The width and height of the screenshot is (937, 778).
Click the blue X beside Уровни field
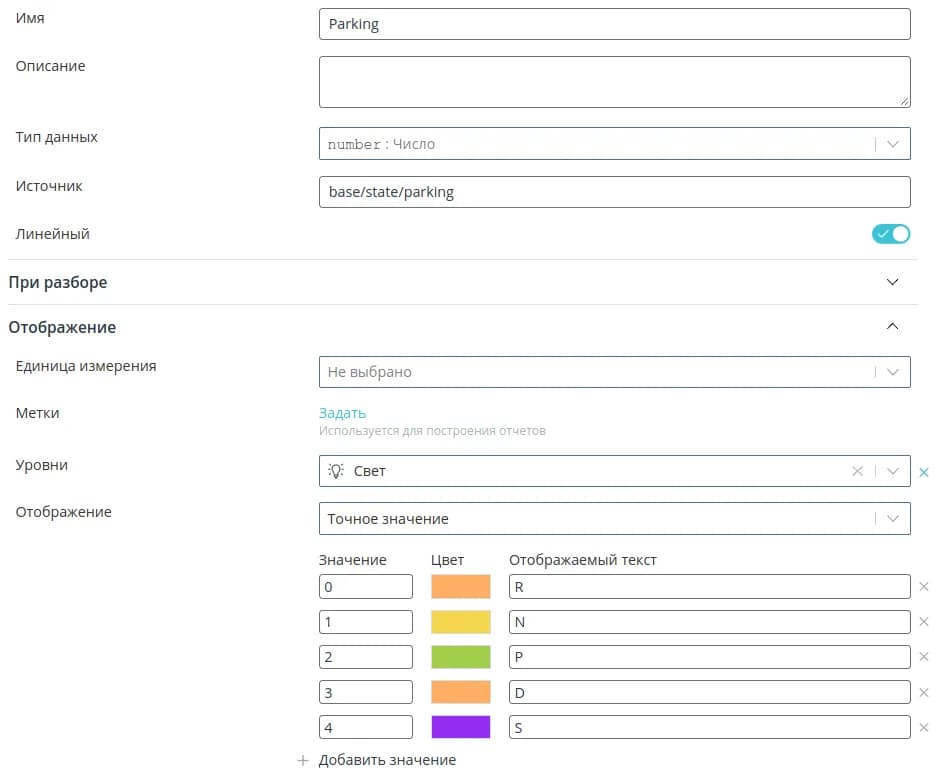pos(924,471)
